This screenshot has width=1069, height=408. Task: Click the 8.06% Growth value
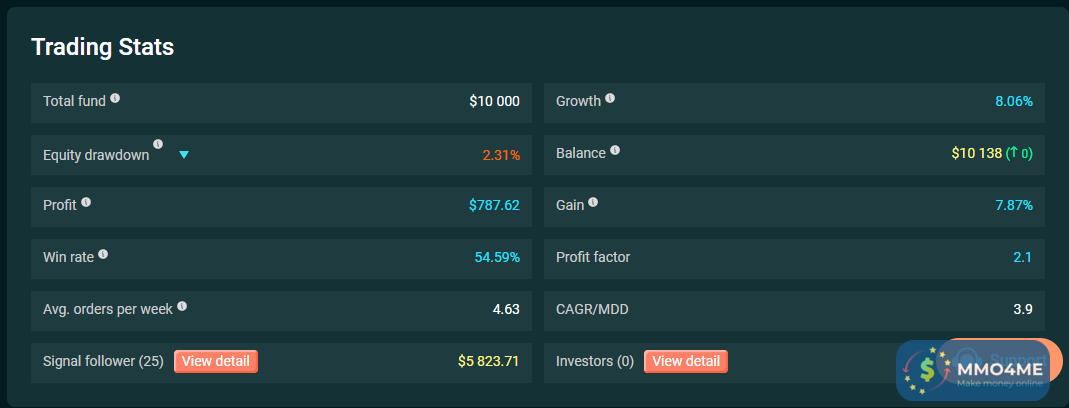click(x=1014, y=101)
